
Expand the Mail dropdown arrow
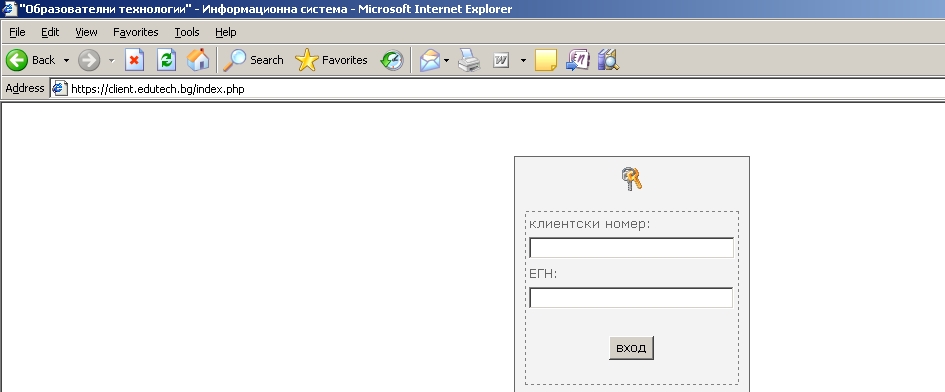click(447, 60)
